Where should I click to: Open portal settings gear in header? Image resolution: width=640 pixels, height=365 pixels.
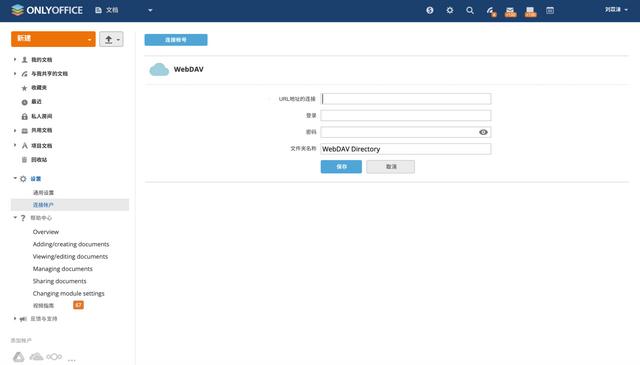[x=450, y=10]
